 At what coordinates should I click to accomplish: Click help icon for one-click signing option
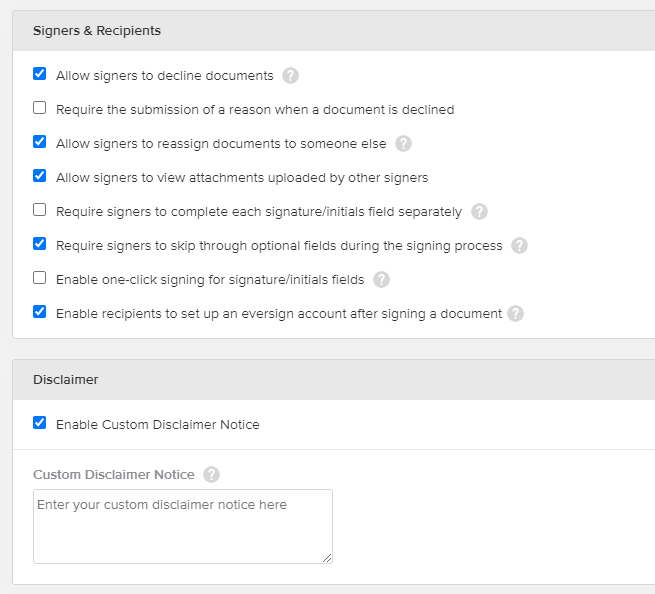(381, 279)
